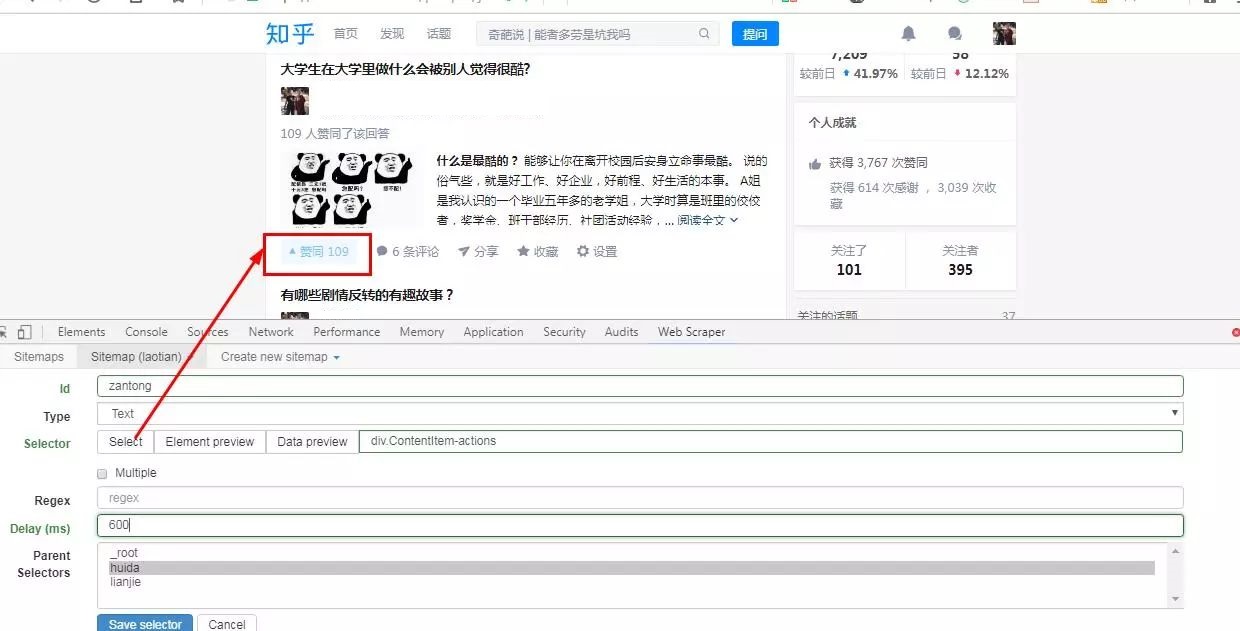The image size is (1240, 631).
Task: Toggle the device toolbar icon in DevTools
Action: [x=27, y=331]
